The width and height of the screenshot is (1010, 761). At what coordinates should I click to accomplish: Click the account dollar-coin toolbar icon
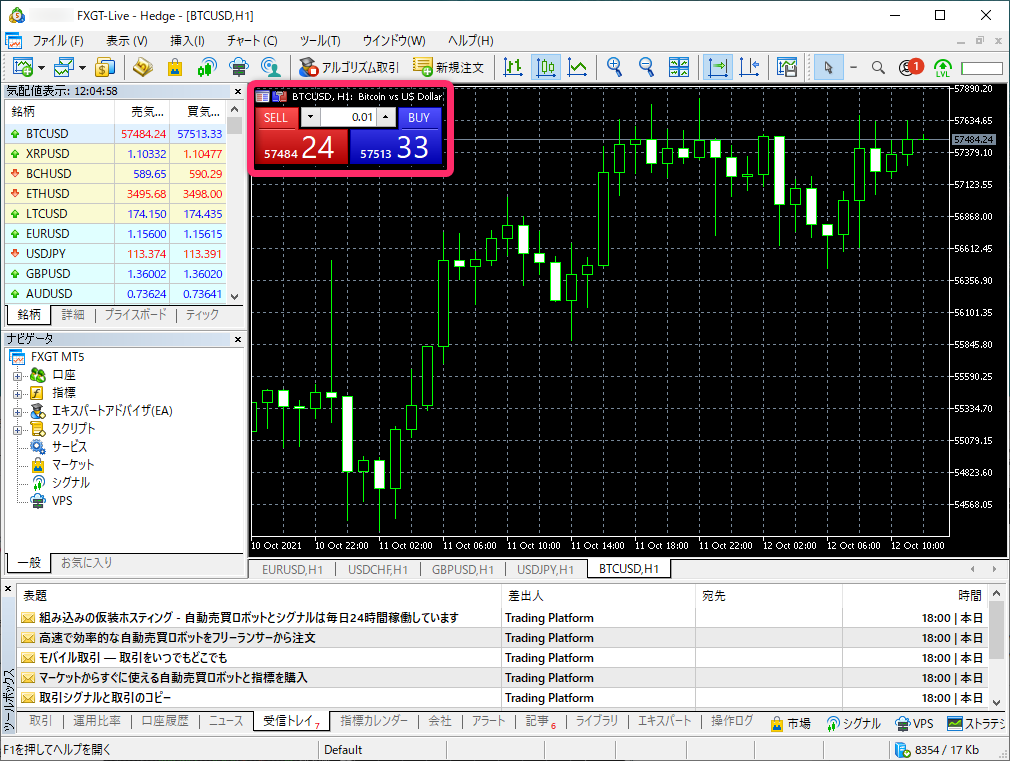point(105,67)
